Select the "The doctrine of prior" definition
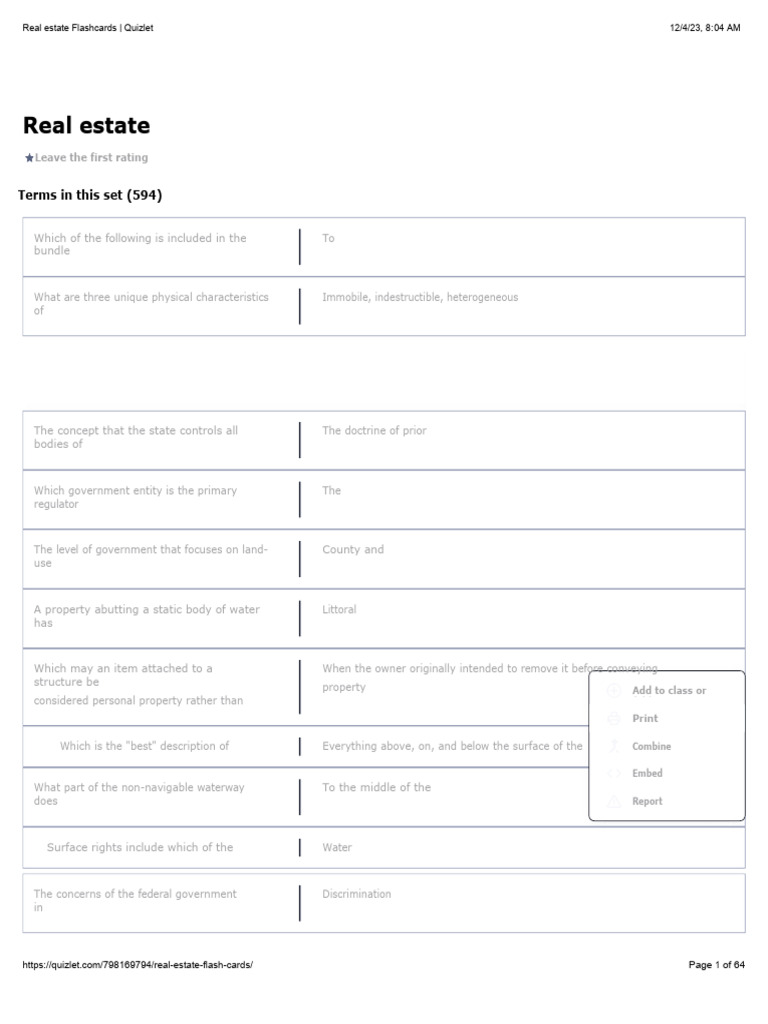Screen dimensions: 768x1024 374,431
